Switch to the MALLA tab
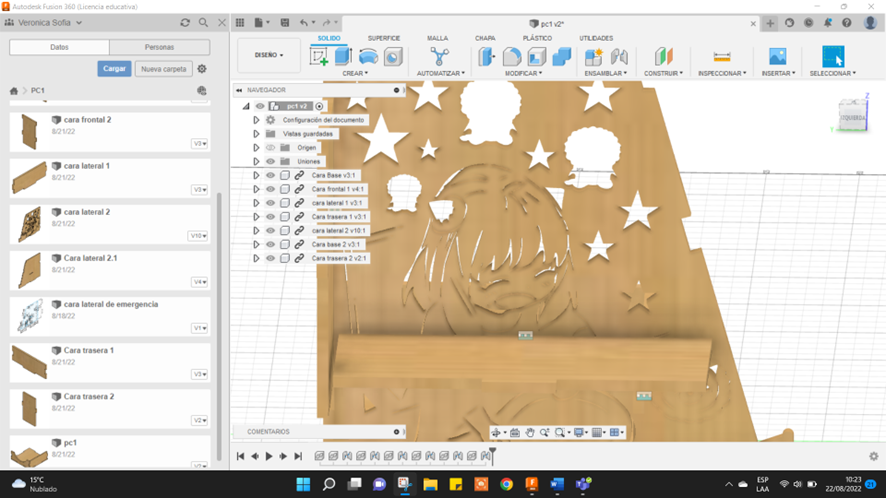 tap(437, 38)
